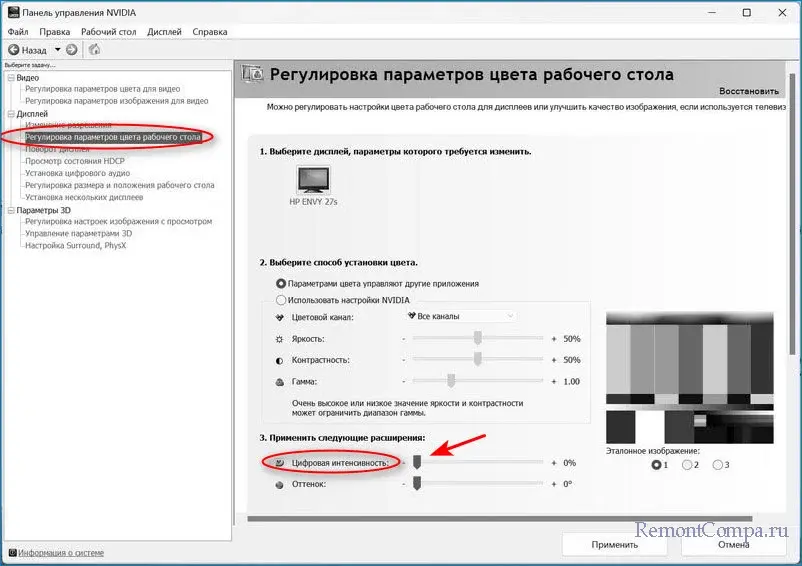Viewport: 802px width, 566px height.
Task: Choose reference image 2 radio button
Action: tap(687, 465)
